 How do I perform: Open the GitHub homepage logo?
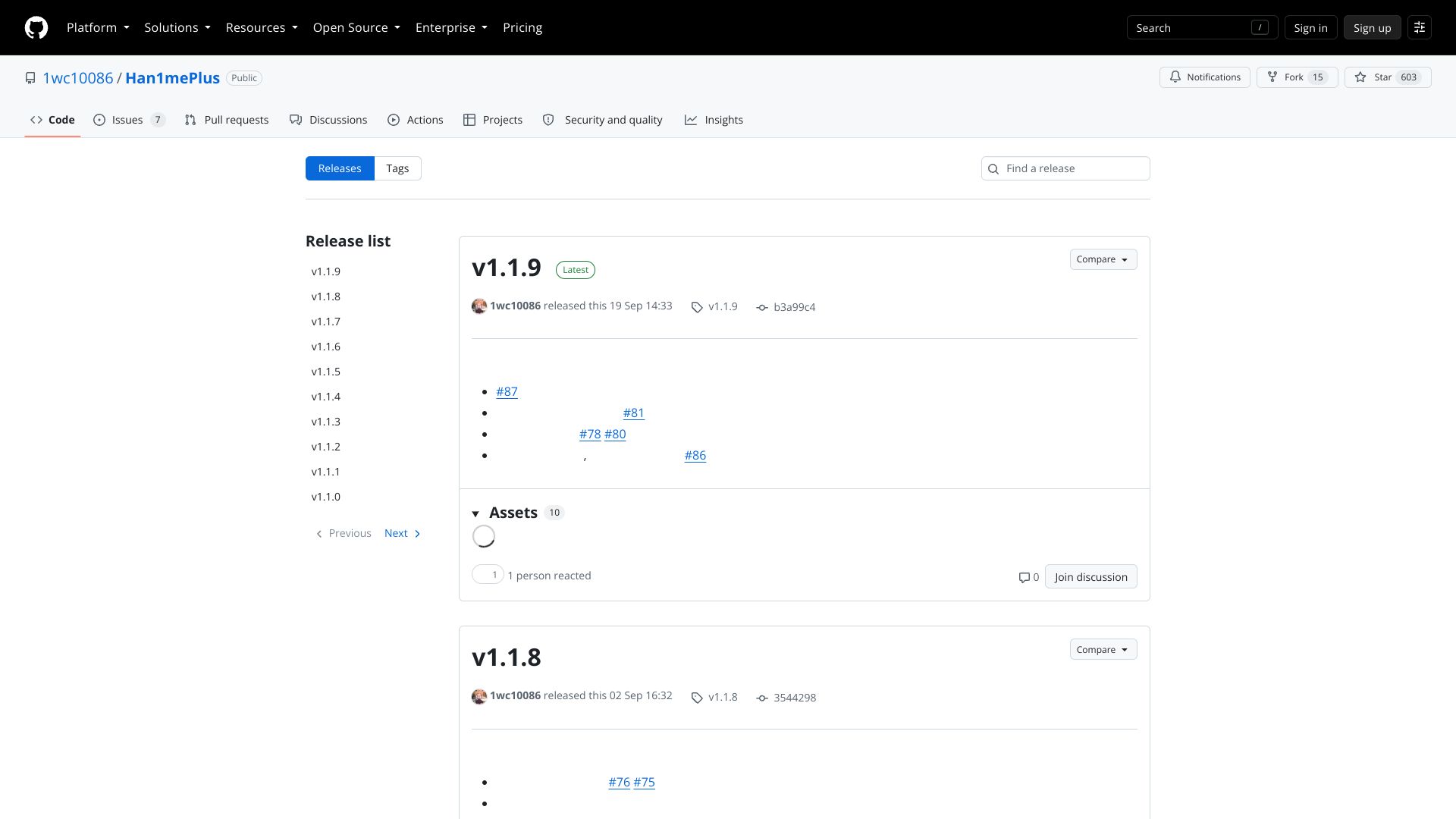coord(36,28)
